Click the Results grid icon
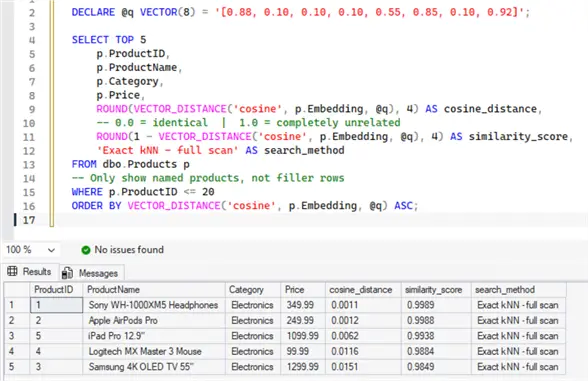This screenshot has width=588, height=381. pos(12,271)
